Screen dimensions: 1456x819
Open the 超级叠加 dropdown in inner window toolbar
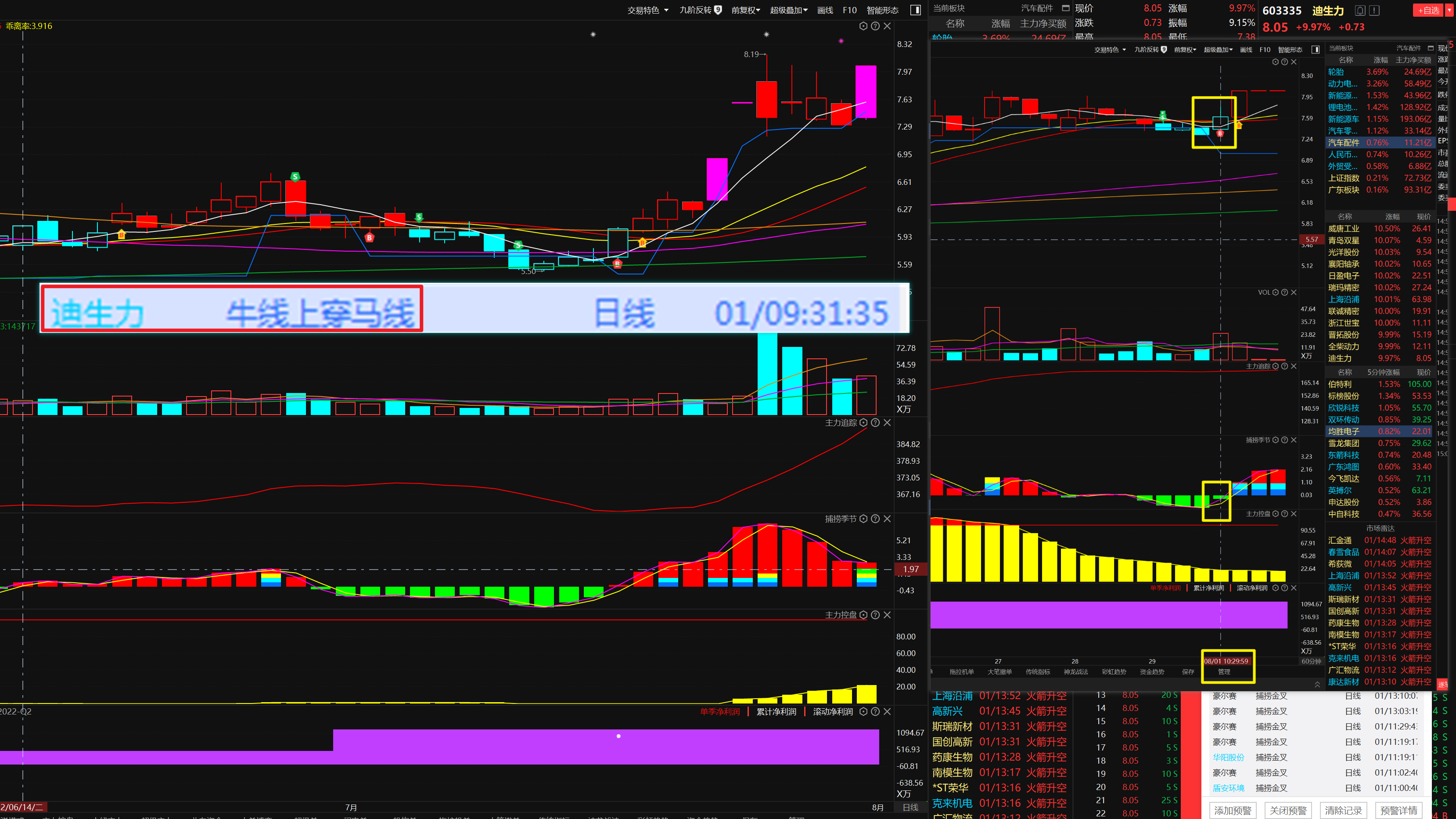1218,50
